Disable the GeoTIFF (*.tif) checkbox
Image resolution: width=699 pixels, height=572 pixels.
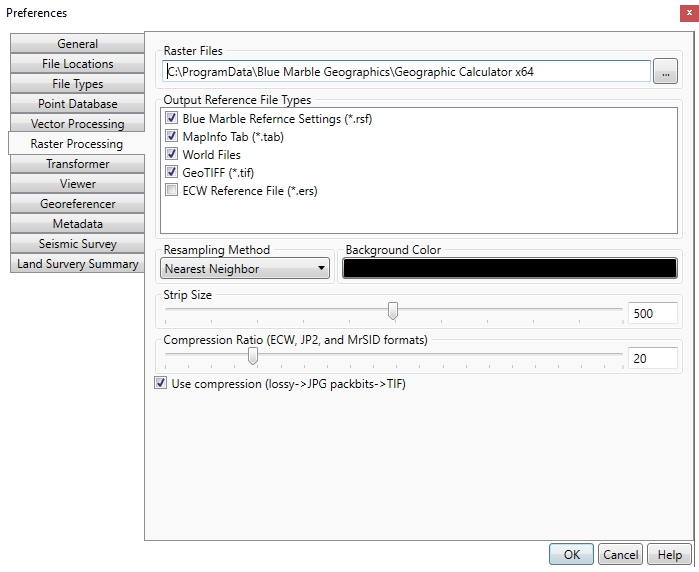[172, 173]
